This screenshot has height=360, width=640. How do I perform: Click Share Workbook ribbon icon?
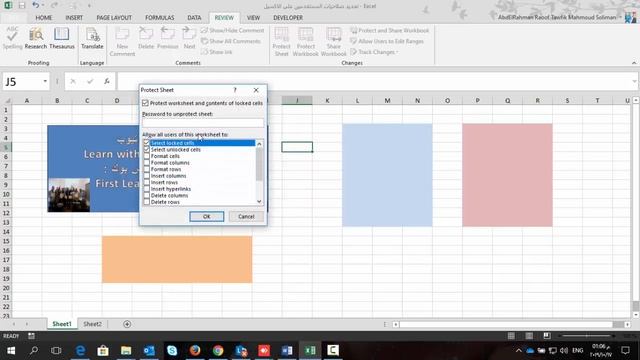click(x=333, y=42)
